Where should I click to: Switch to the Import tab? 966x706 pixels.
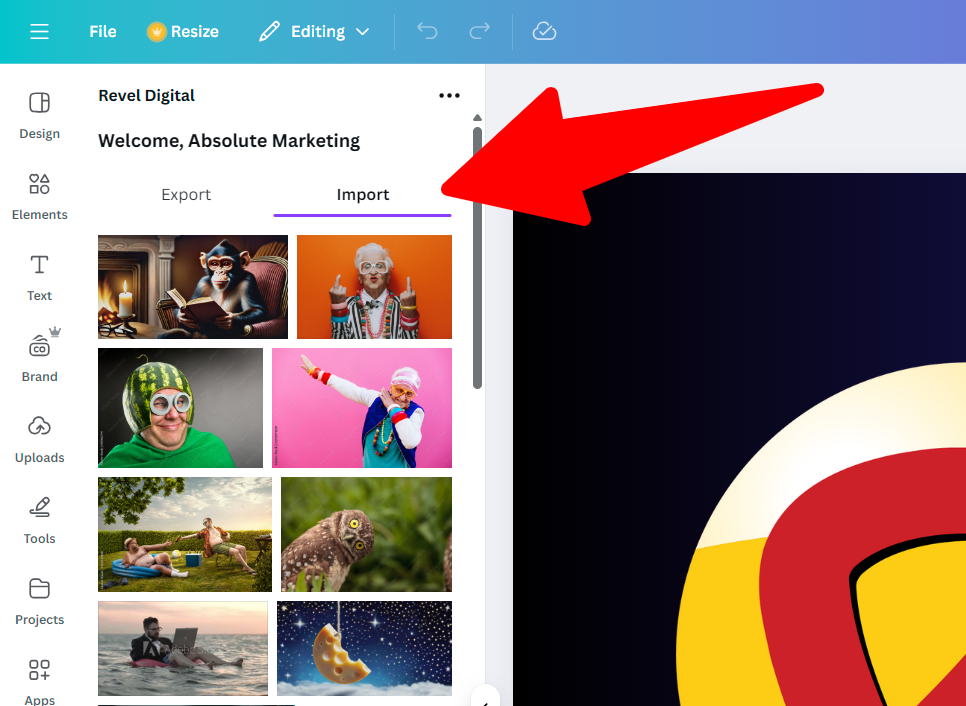tap(362, 195)
